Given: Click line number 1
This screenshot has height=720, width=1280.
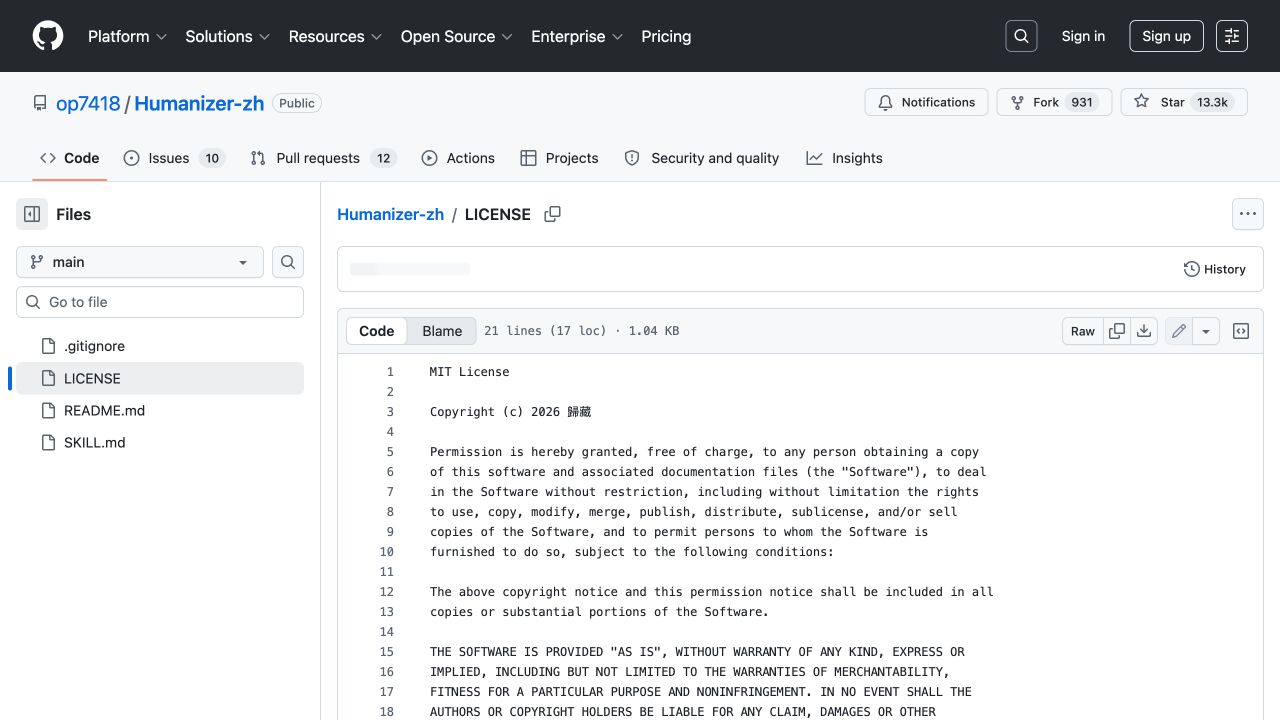Looking at the screenshot, I should pos(390,372).
